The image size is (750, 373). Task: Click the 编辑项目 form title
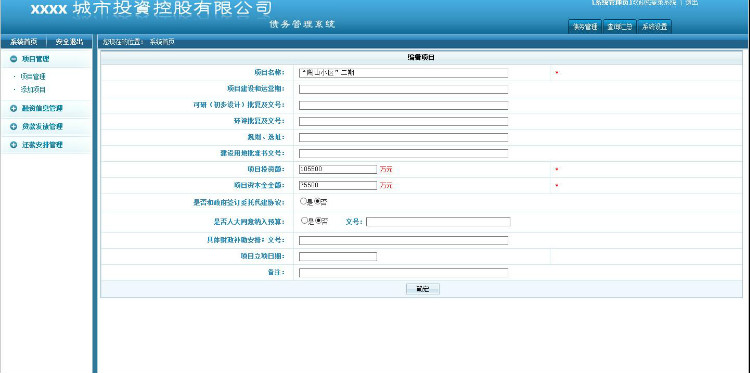pyautogui.click(x=421, y=57)
